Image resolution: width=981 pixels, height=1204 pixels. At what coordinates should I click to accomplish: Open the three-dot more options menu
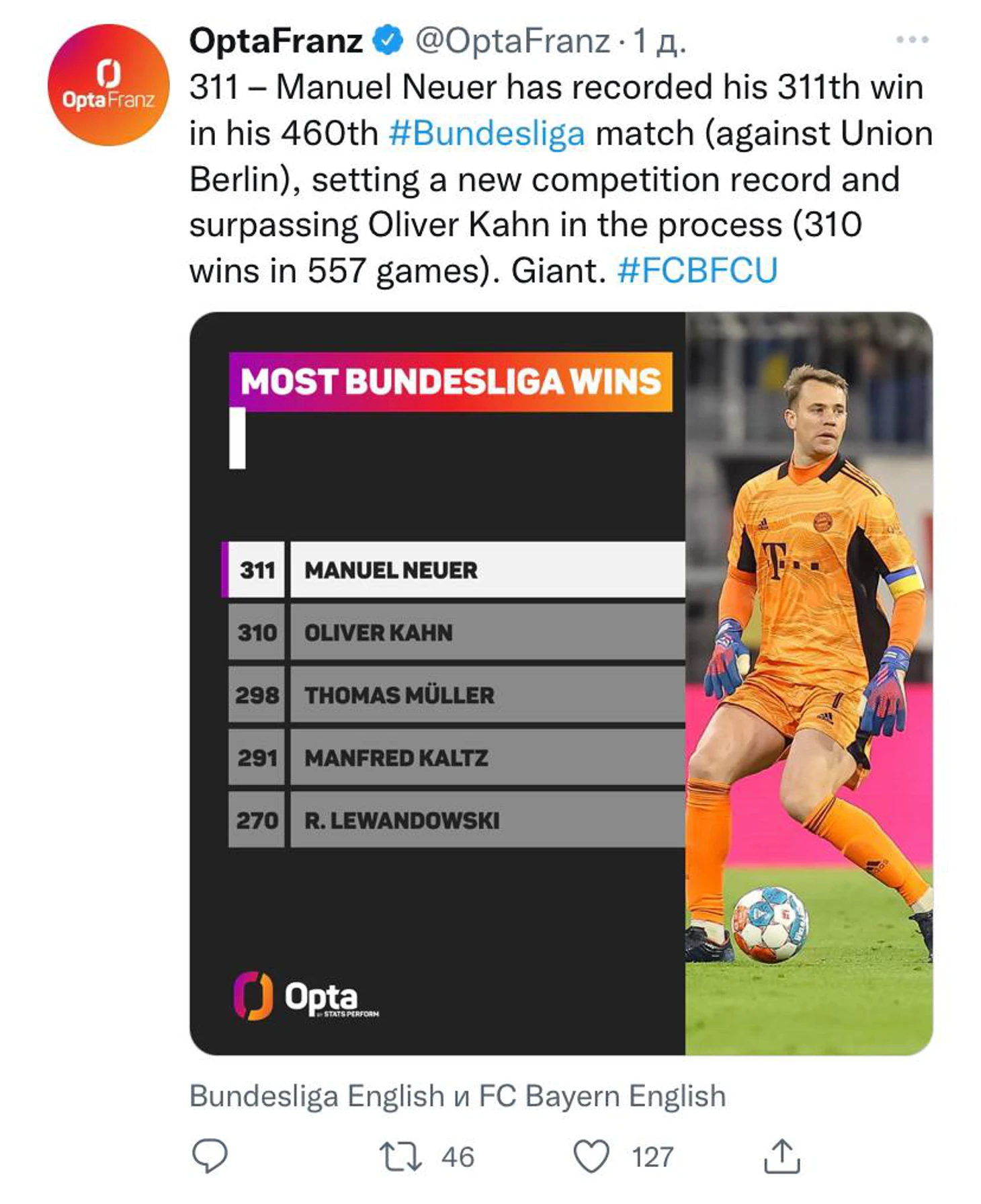click(912, 40)
